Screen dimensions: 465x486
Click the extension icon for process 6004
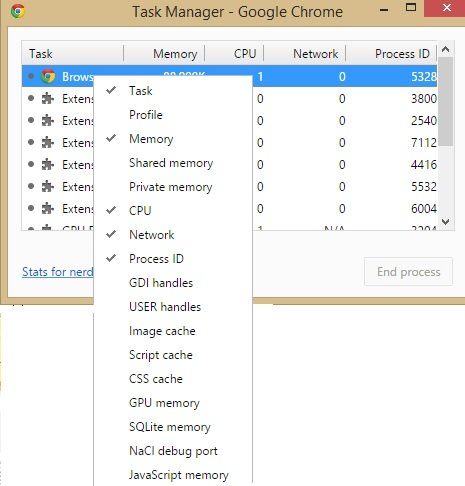pos(48,208)
